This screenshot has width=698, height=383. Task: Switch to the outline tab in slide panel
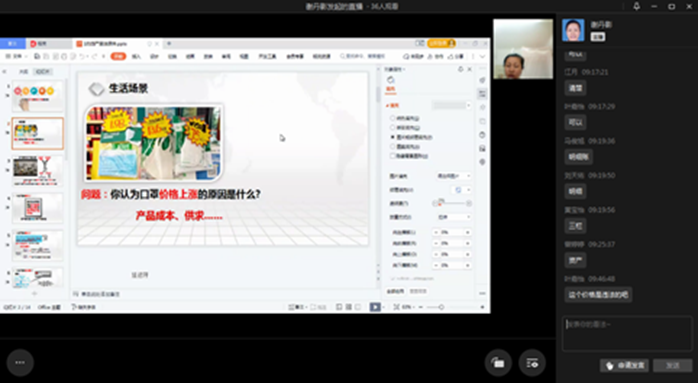23,72
